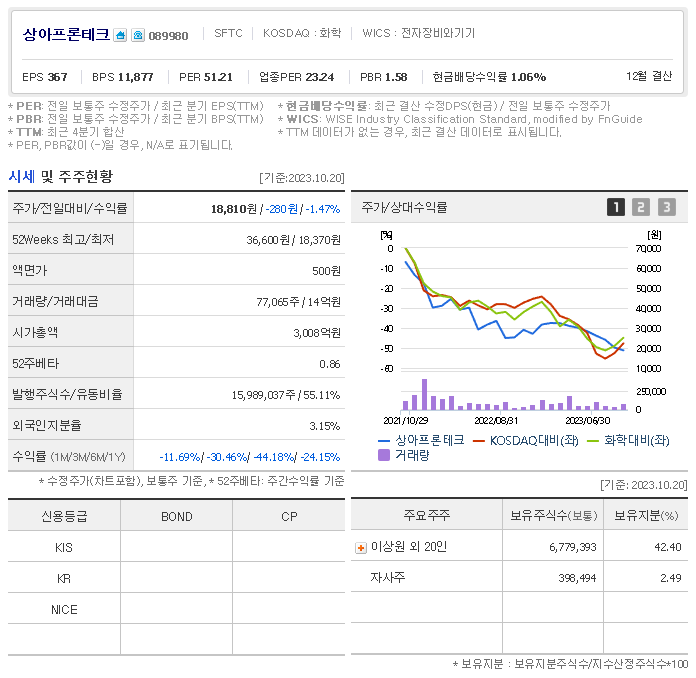The height and width of the screenshot is (678, 696).
Task: Click the BOND column header
Action: pyautogui.click(x=177, y=517)
